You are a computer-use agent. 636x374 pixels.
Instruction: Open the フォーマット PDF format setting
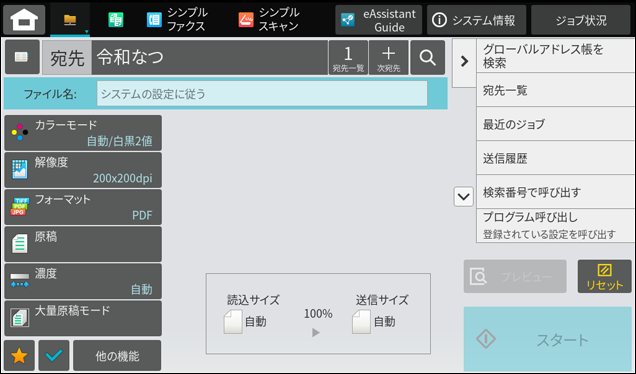coord(83,207)
